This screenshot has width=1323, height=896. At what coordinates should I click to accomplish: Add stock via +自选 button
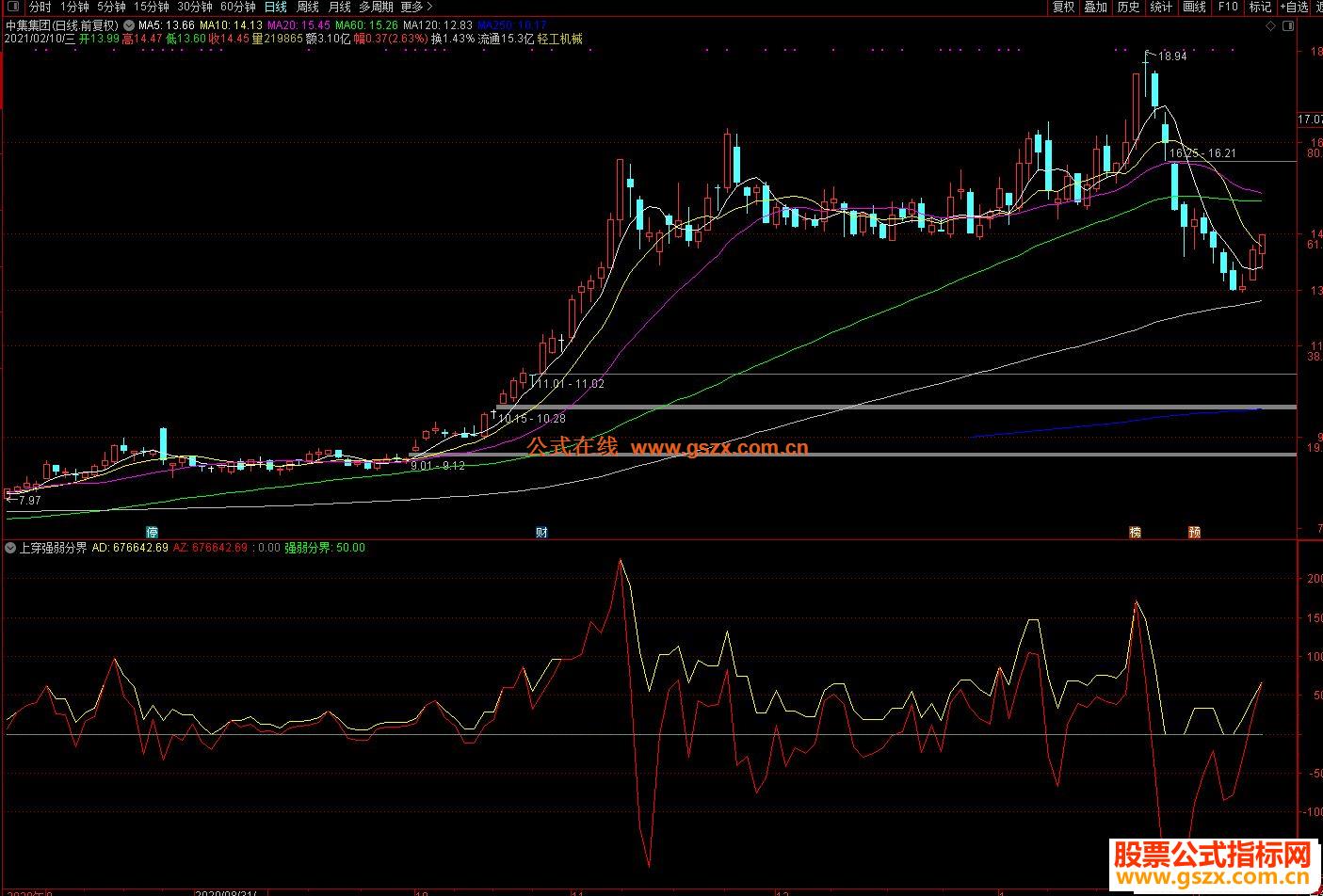[x=1296, y=7]
